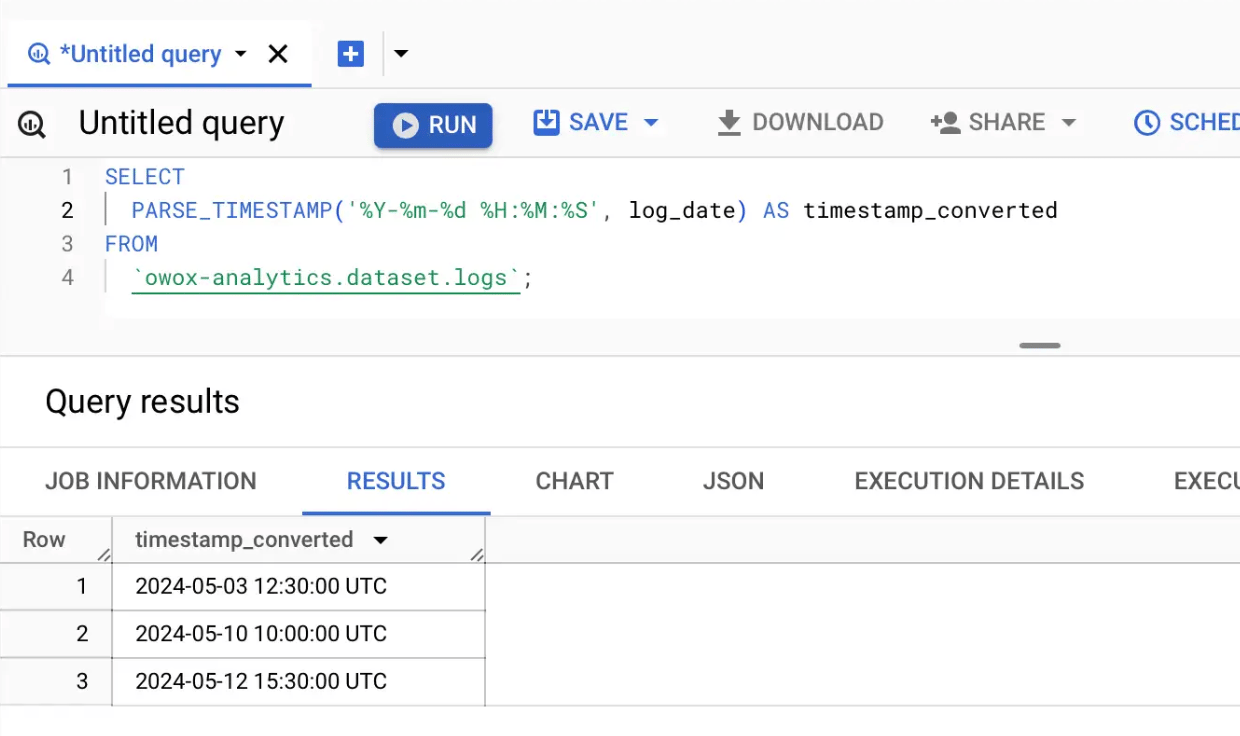Run the query with the RUN button
The image size is (1240, 736).
pos(433,125)
